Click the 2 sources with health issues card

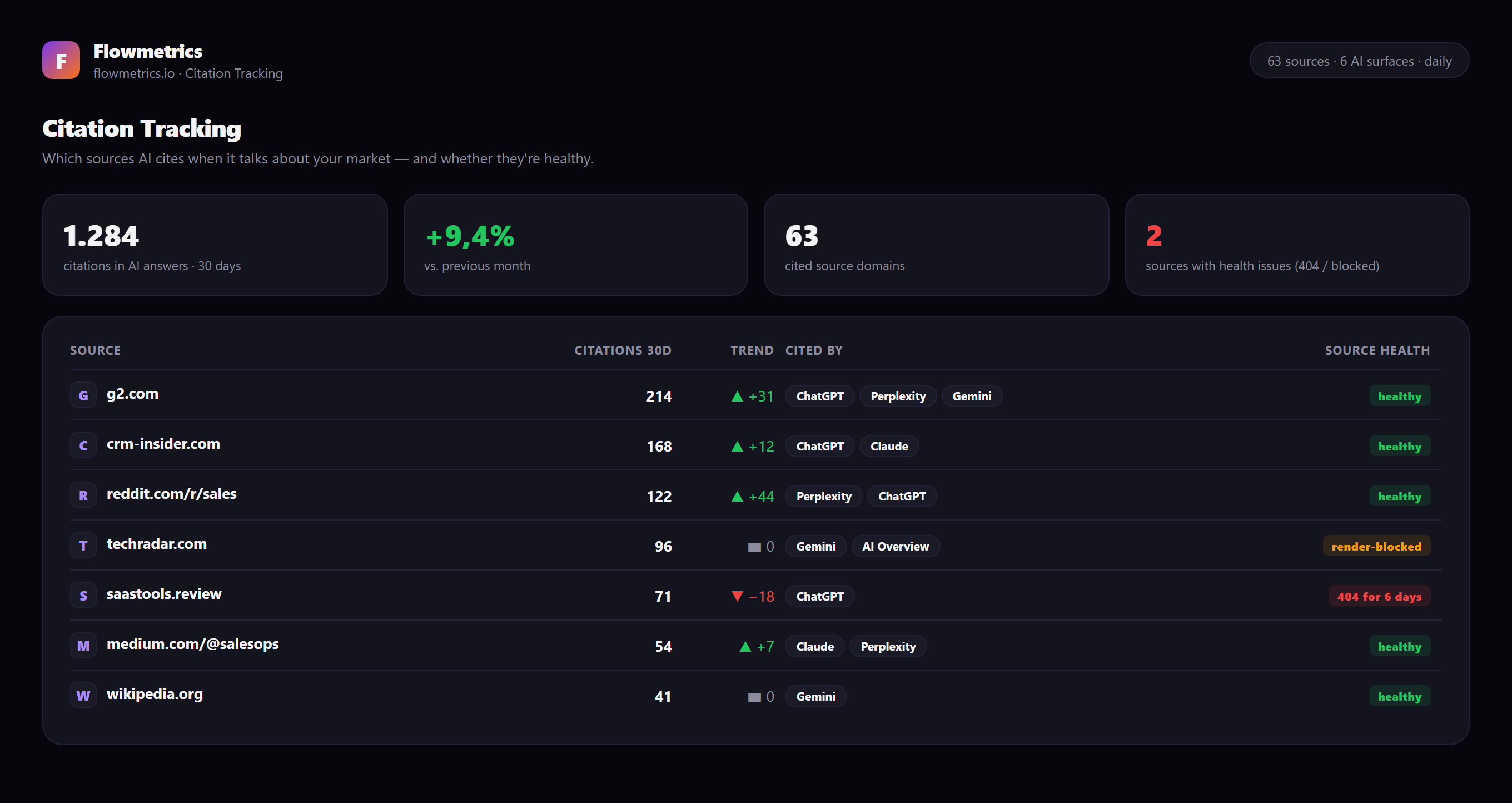tap(1297, 245)
